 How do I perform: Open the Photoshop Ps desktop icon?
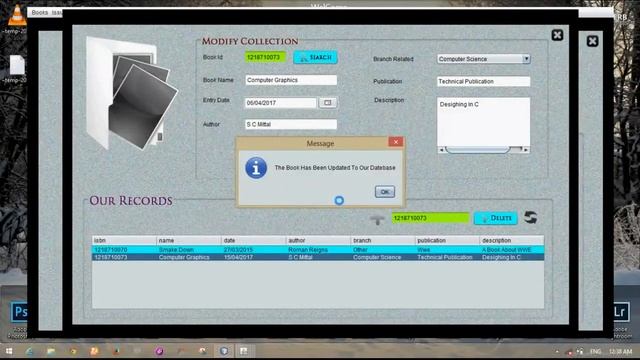coord(19,312)
